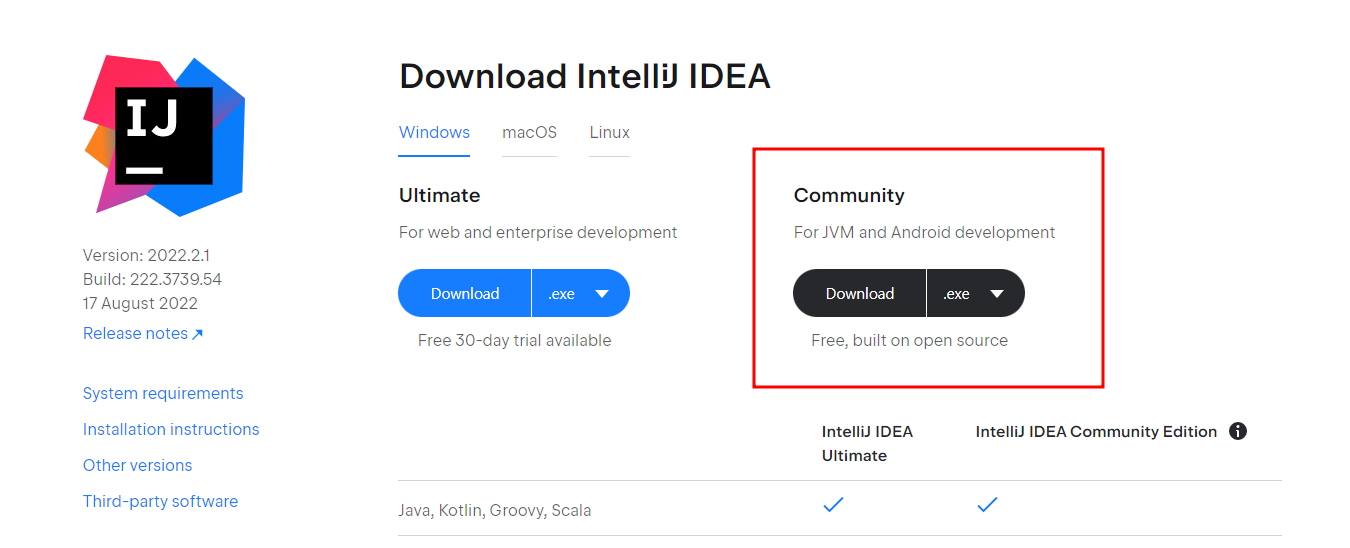Click the Build: 222.3739.54 text
This screenshot has width=1350, height=548.
pos(152,279)
